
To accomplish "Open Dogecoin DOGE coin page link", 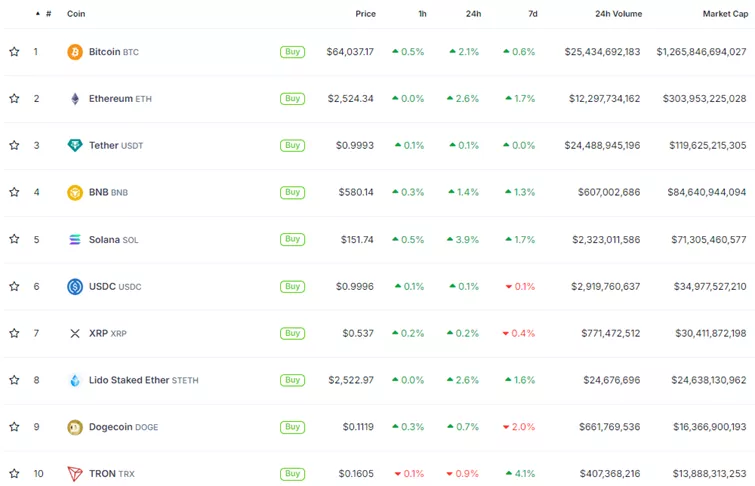I will pos(123,427).
